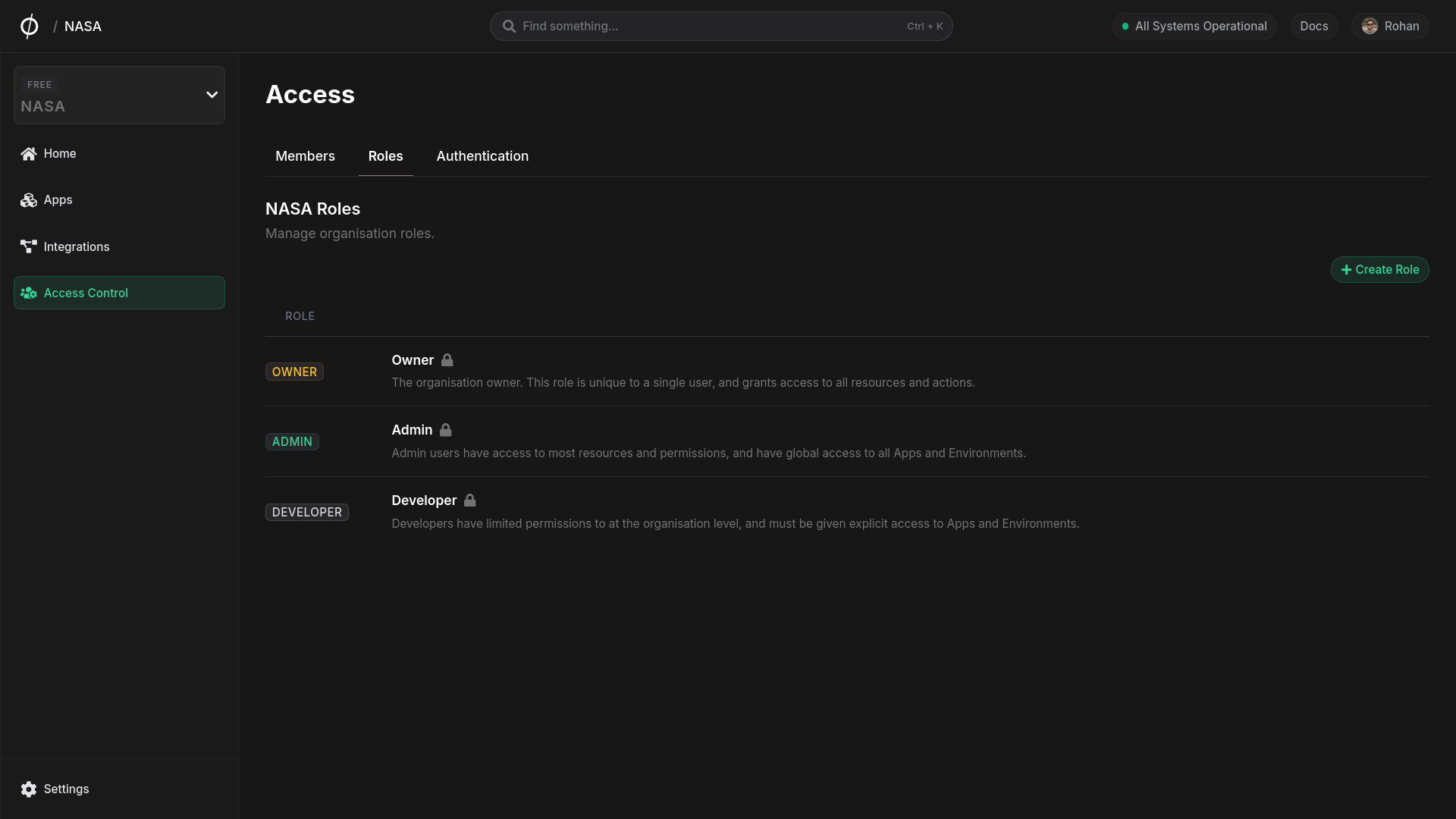Click the Rohan profile avatar
Image resolution: width=1456 pixels, height=819 pixels.
click(x=1370, y=27)
